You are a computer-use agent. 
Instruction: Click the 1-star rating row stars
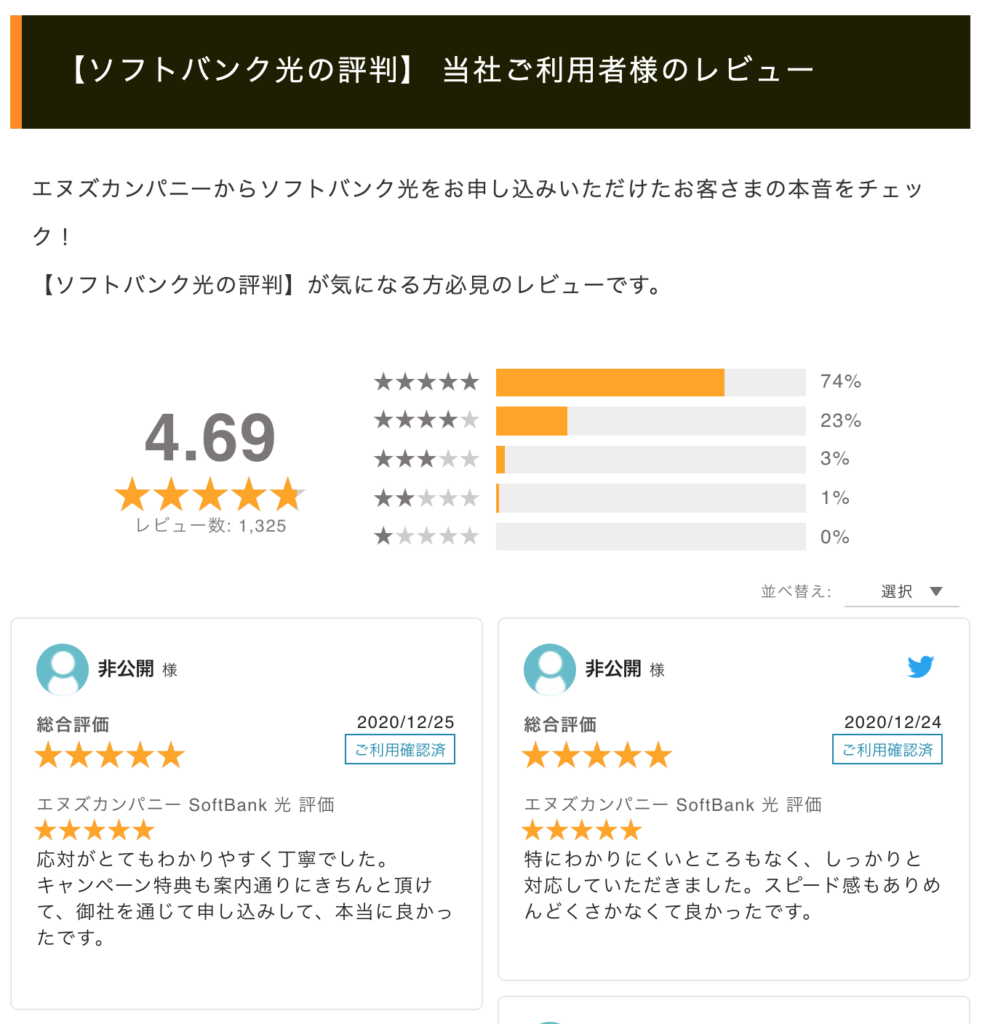(x=427, y=537)
